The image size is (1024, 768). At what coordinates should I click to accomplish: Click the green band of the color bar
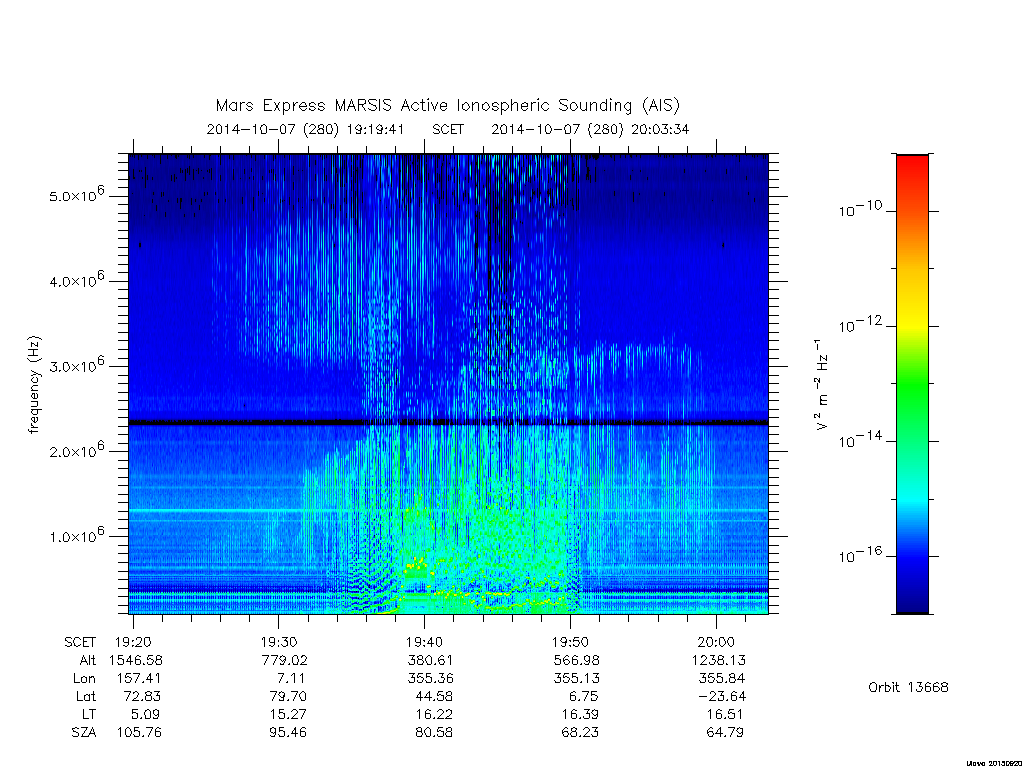click(912, 385)
